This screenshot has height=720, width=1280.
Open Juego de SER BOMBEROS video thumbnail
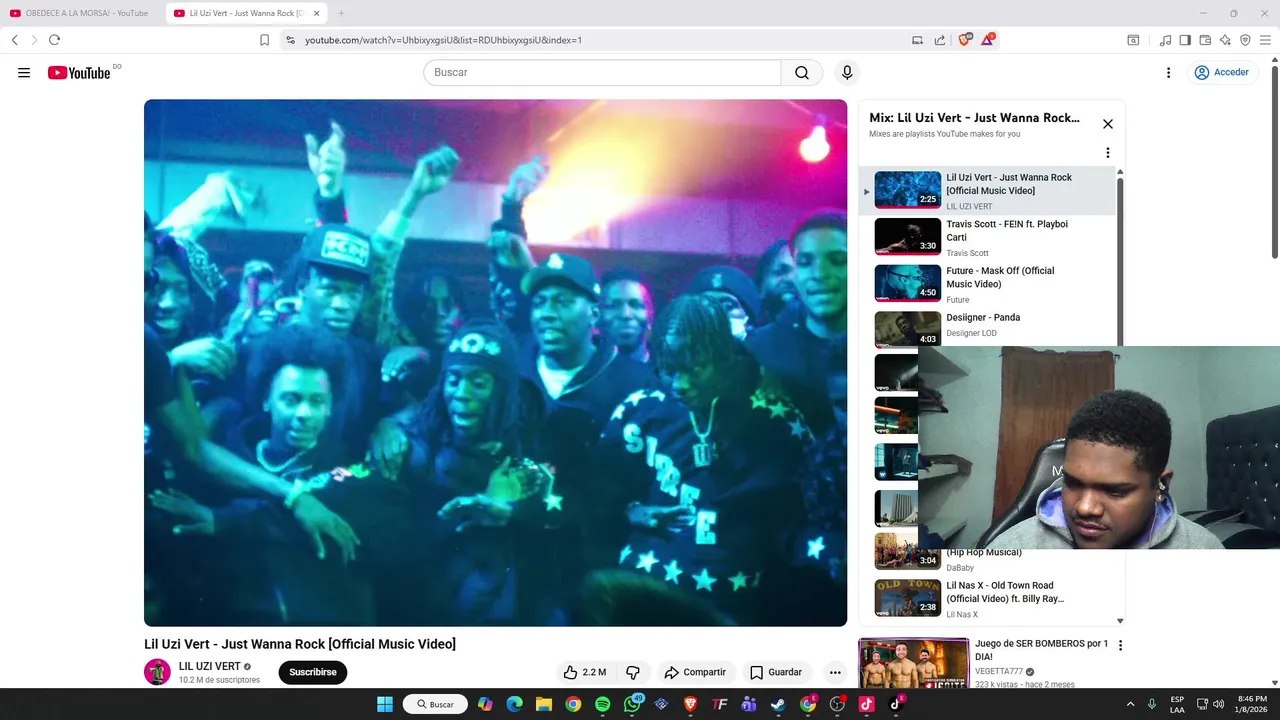[x=914, y=664]
